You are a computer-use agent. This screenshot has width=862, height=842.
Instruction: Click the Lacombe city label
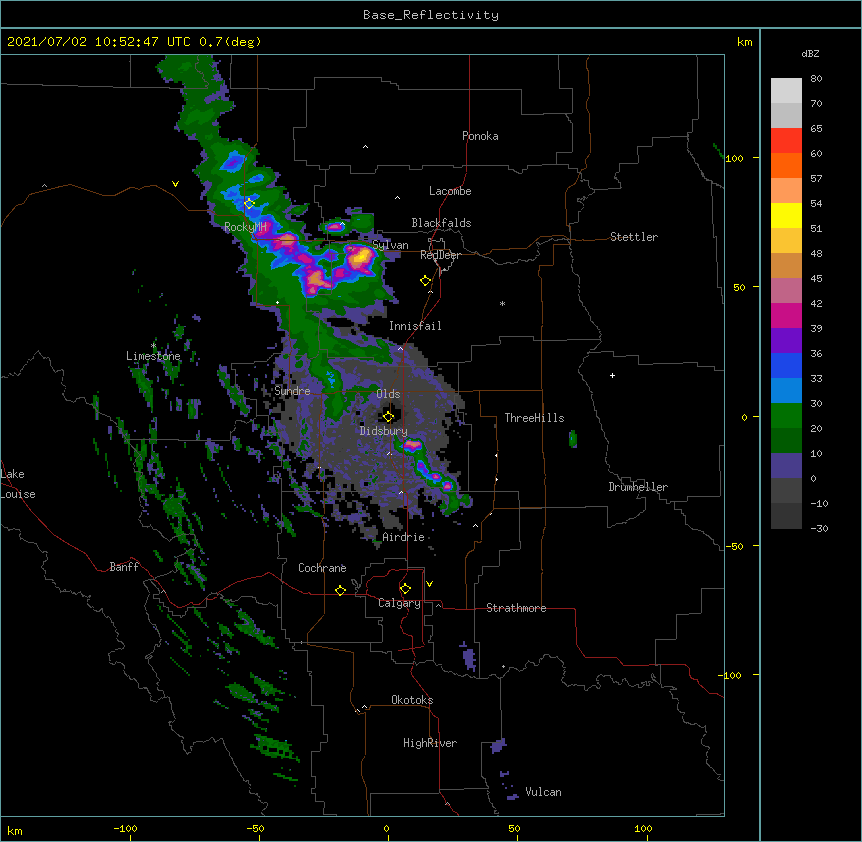(x=450, y=191)
